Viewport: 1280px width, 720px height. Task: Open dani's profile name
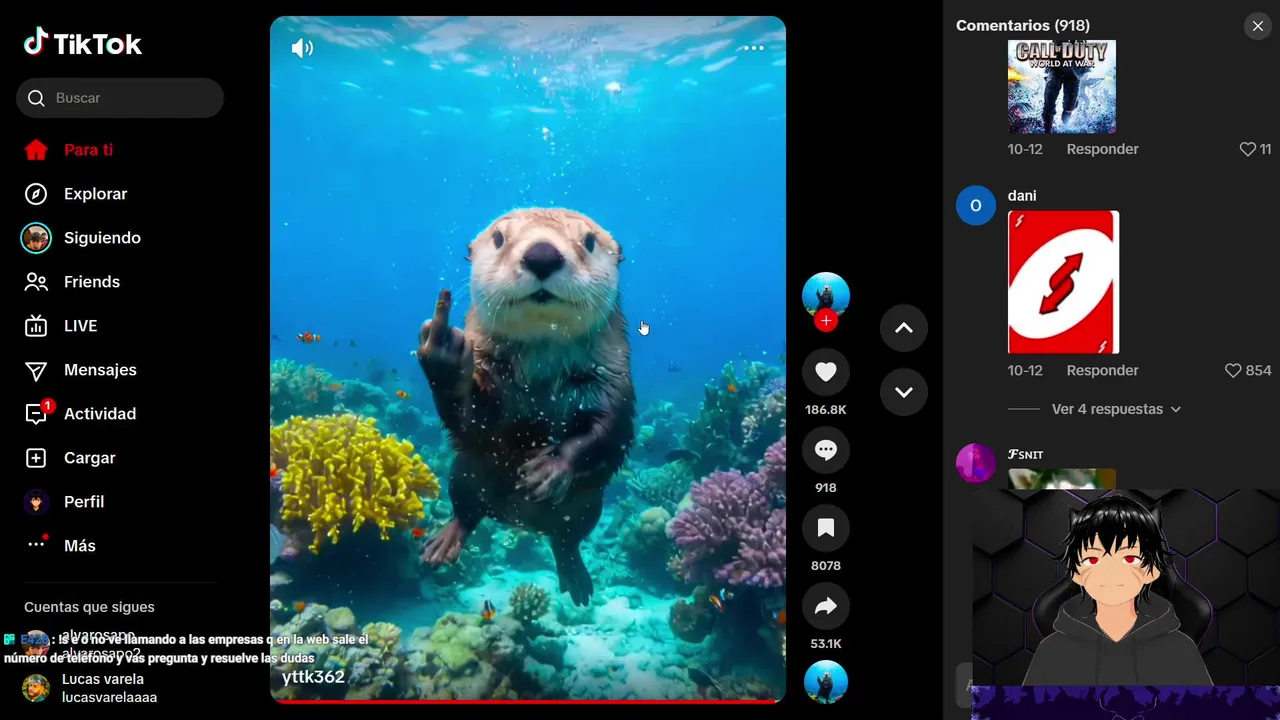(x=1022, y=196)
